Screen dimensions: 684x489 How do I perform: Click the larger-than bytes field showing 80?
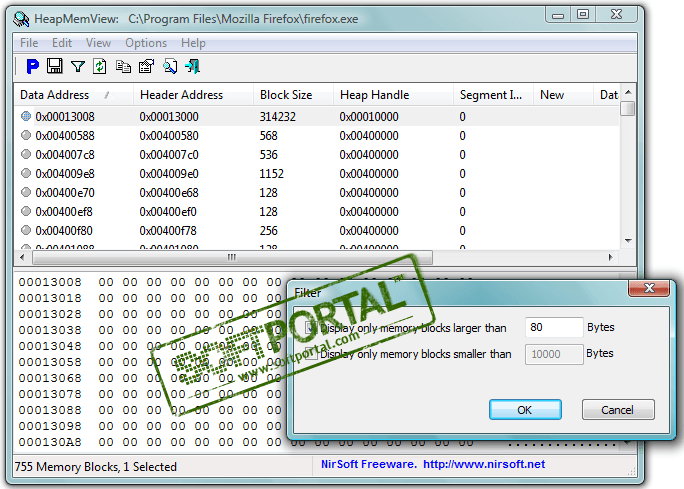[x=554, y=327]
